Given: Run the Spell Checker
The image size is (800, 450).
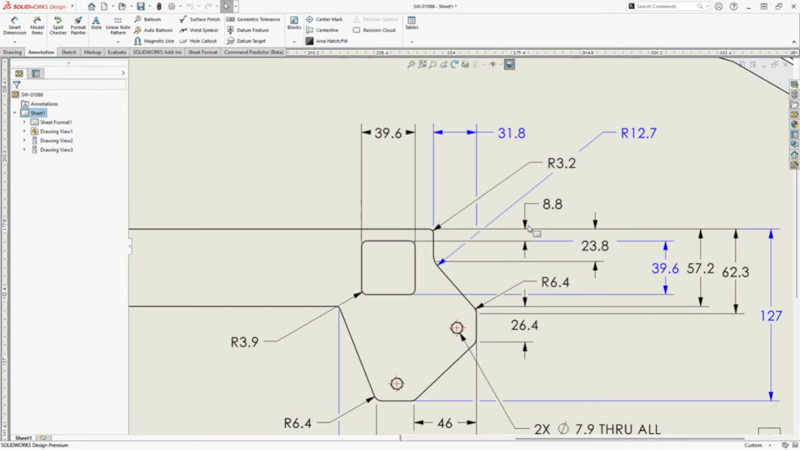Looking at the screenshot, I should [58, 25].
